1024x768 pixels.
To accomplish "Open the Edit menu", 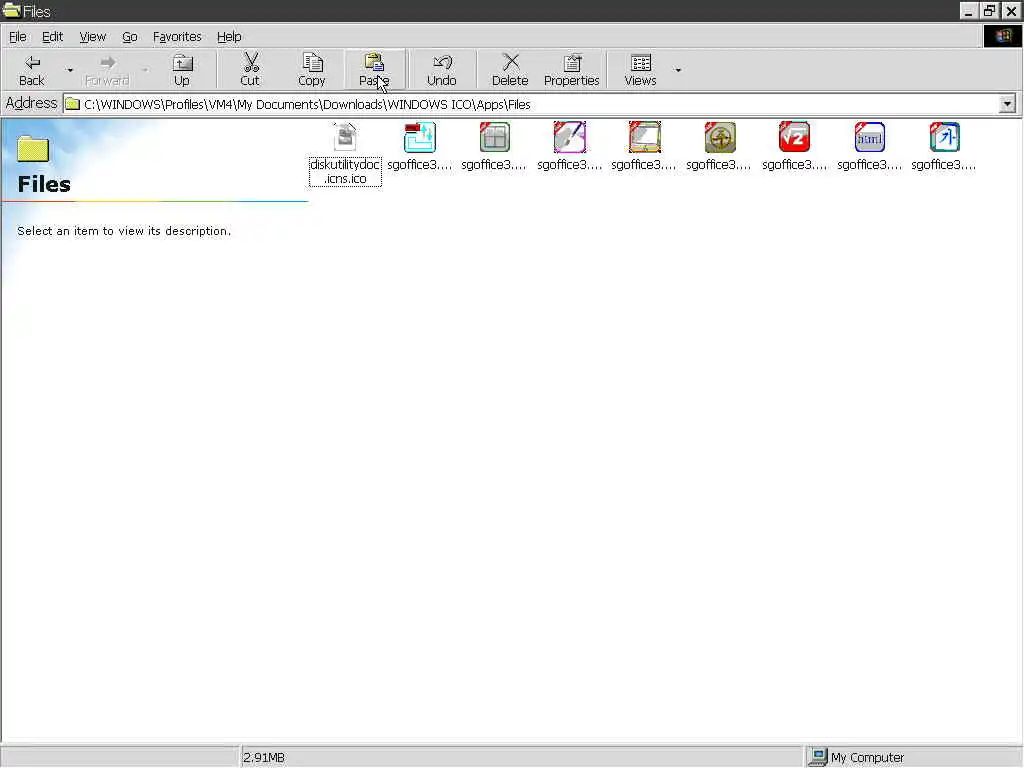I will click(52, 37).
